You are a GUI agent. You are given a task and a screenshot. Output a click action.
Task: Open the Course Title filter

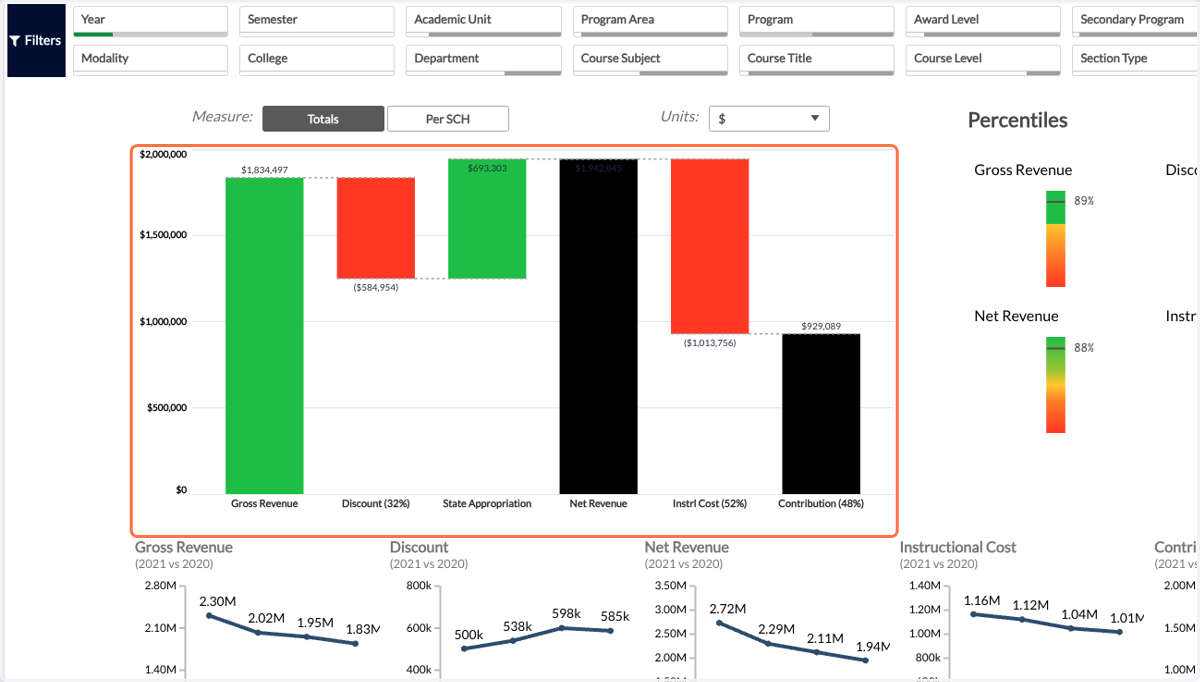pos(817,59)
